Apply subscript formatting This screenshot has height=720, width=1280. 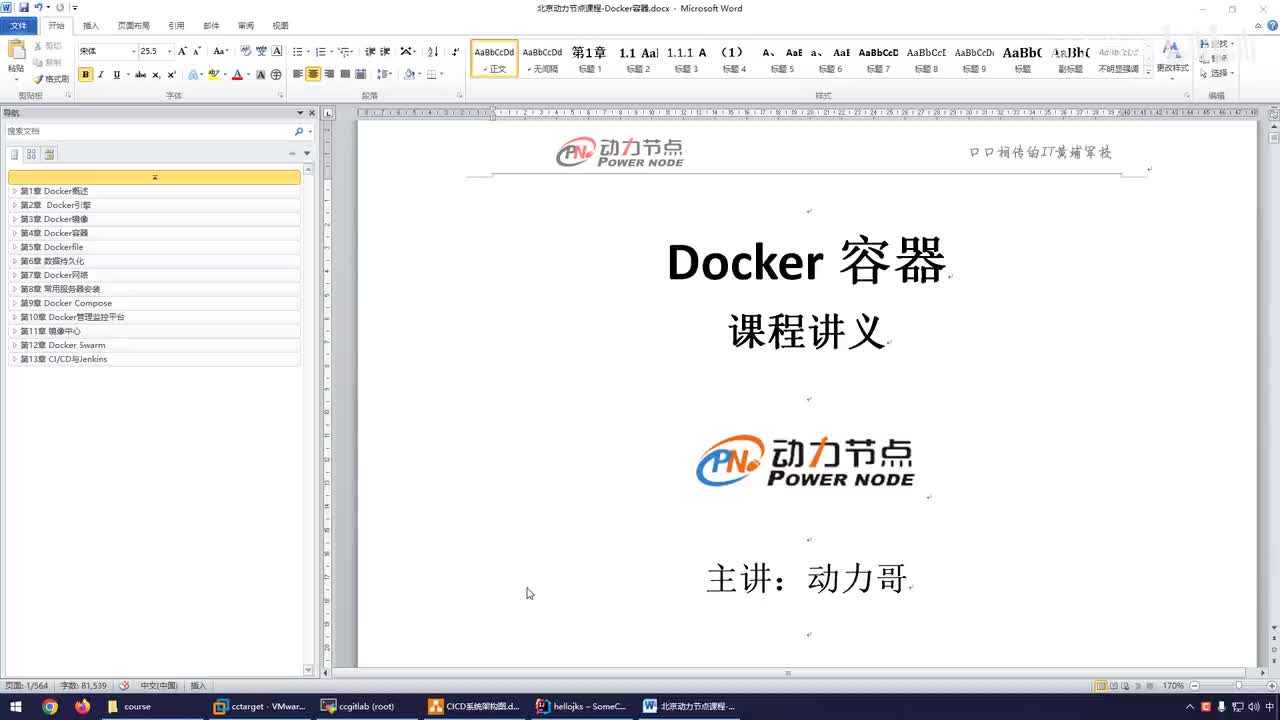click(x=156, y=74)
